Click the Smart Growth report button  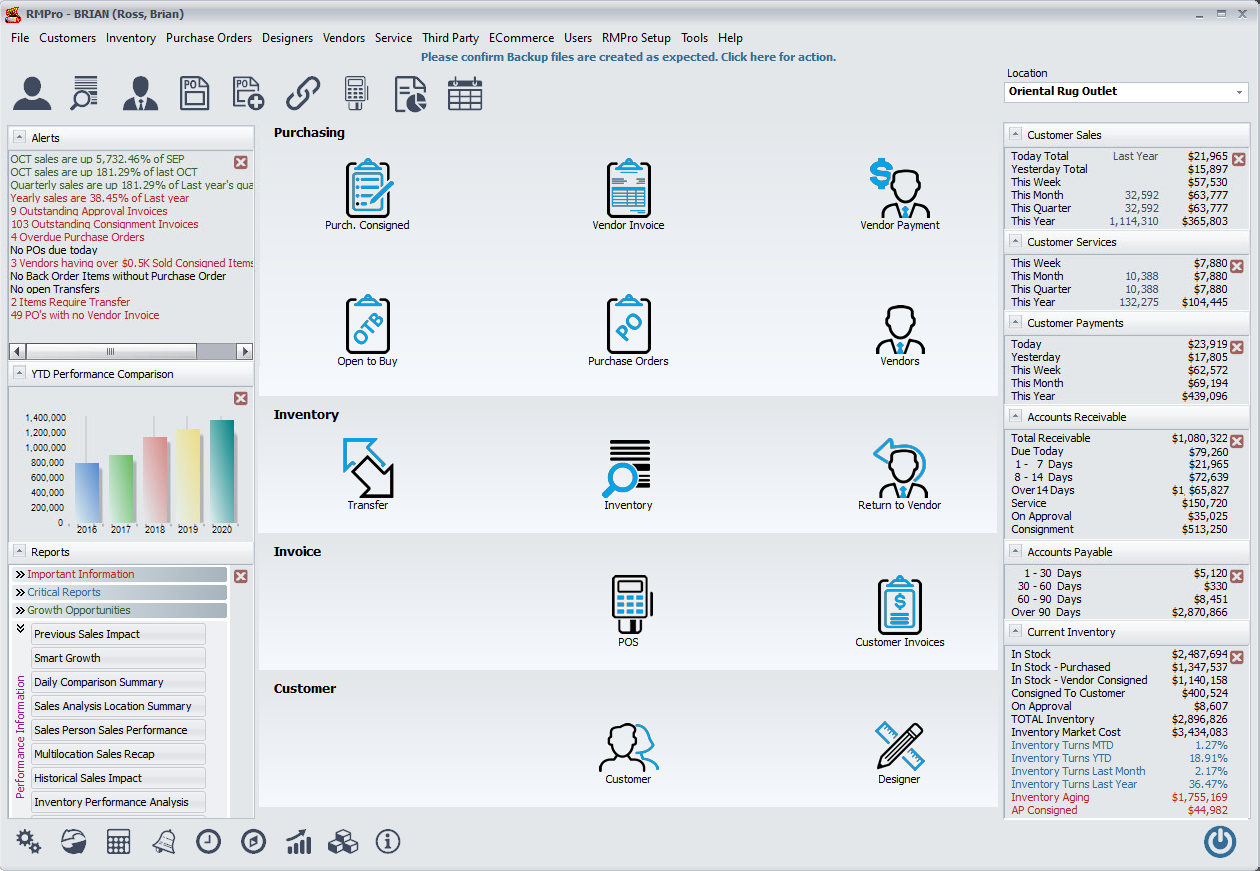coord(118,658)
